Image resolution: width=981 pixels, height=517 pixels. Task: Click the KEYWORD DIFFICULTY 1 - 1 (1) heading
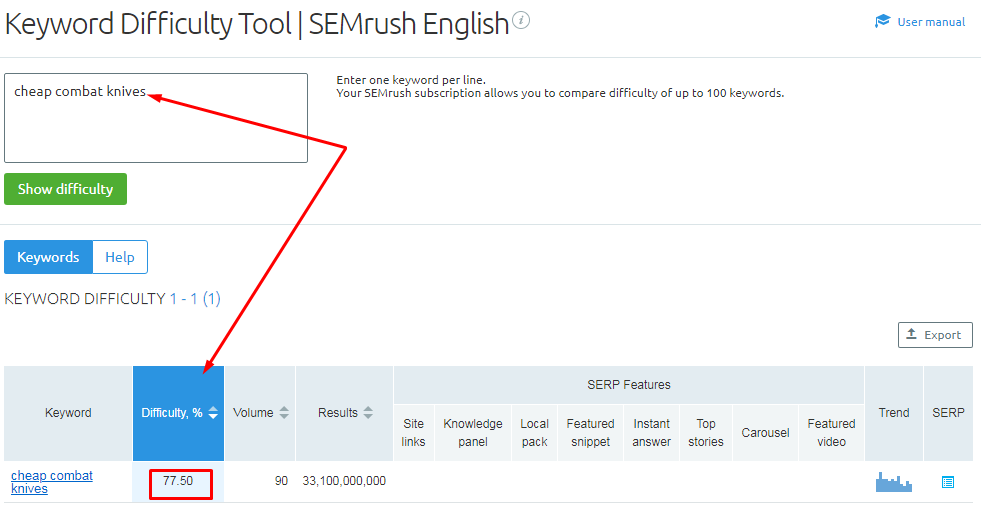(113, 299)
